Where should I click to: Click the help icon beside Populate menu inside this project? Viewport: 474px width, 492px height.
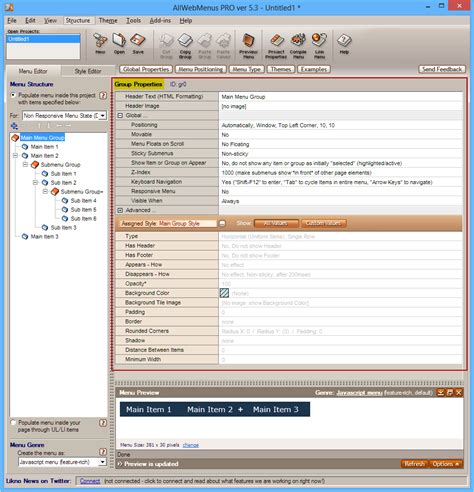[103, 96]
